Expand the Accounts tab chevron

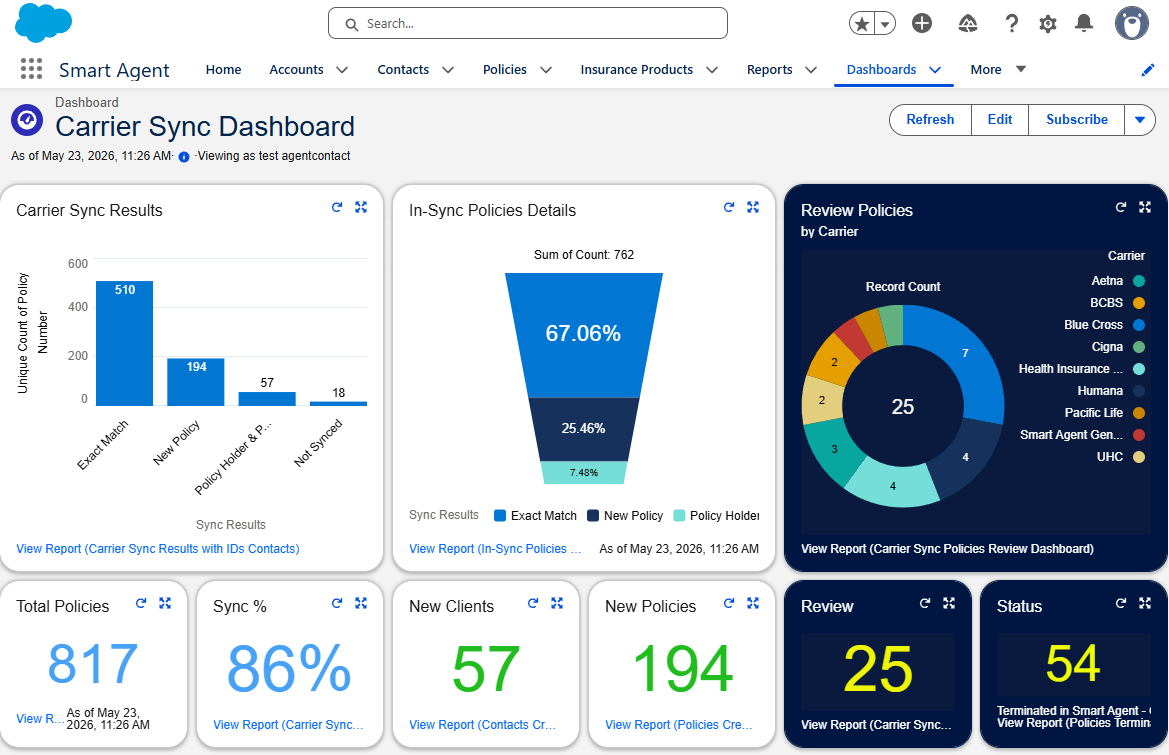tap(342, 70)
